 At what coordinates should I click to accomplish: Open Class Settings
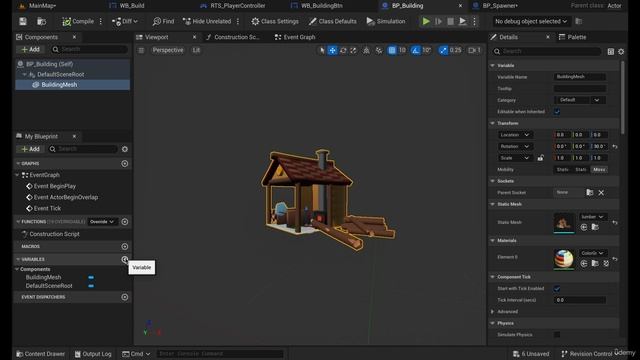click(x=275, y=21)
